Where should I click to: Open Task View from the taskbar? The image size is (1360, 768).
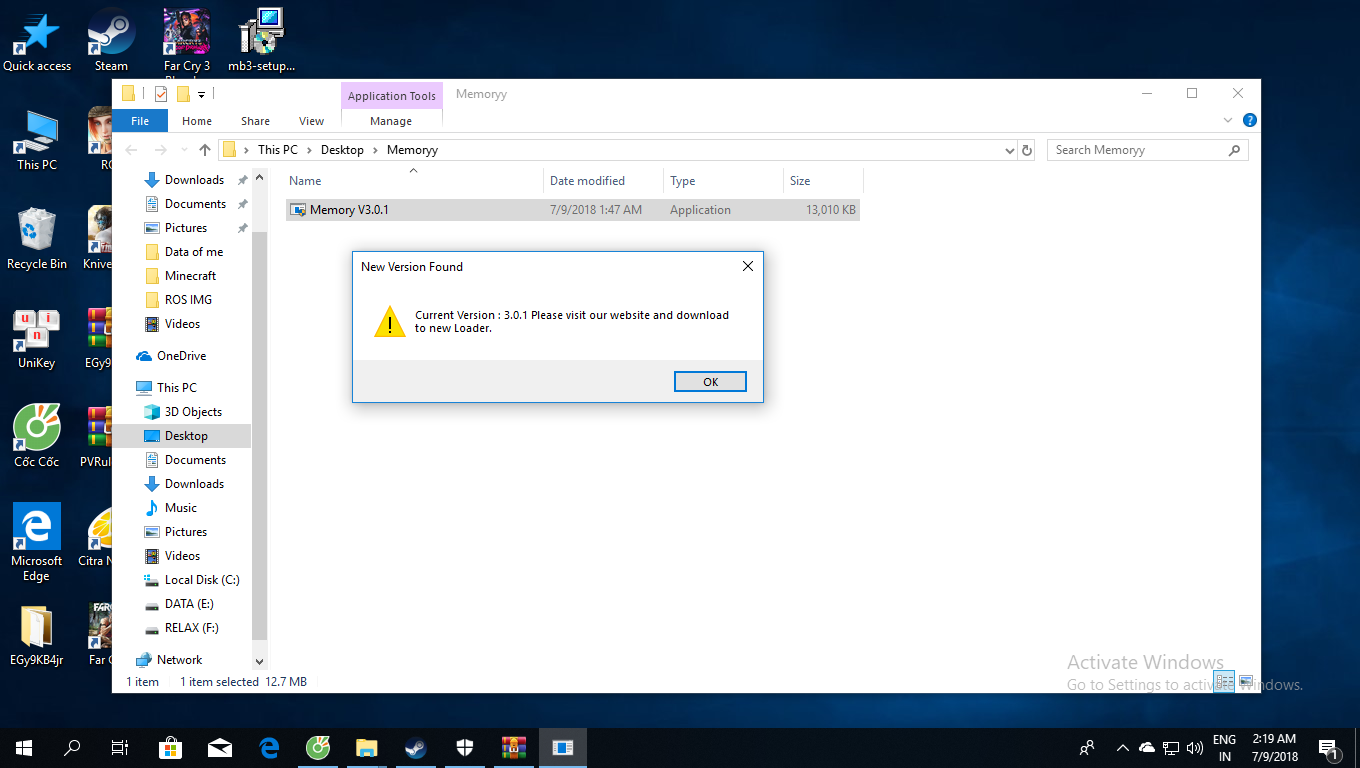120,747
